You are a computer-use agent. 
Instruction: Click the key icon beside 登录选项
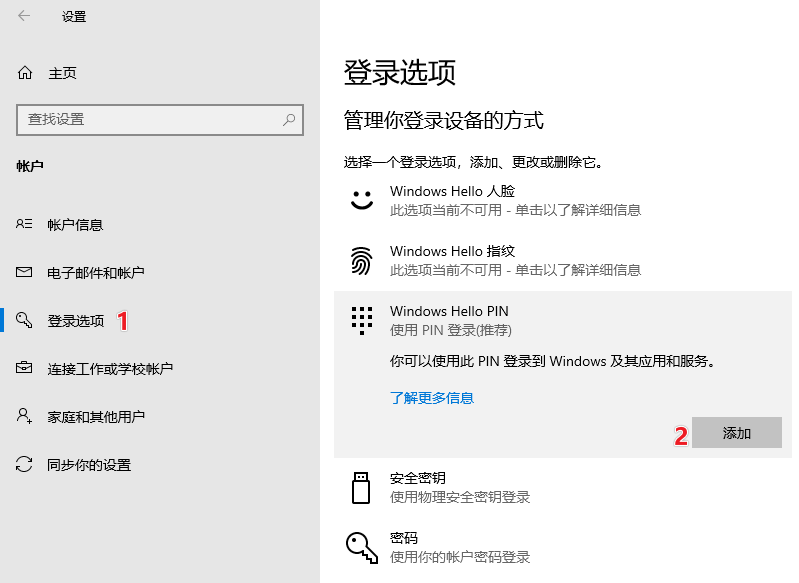24,320
